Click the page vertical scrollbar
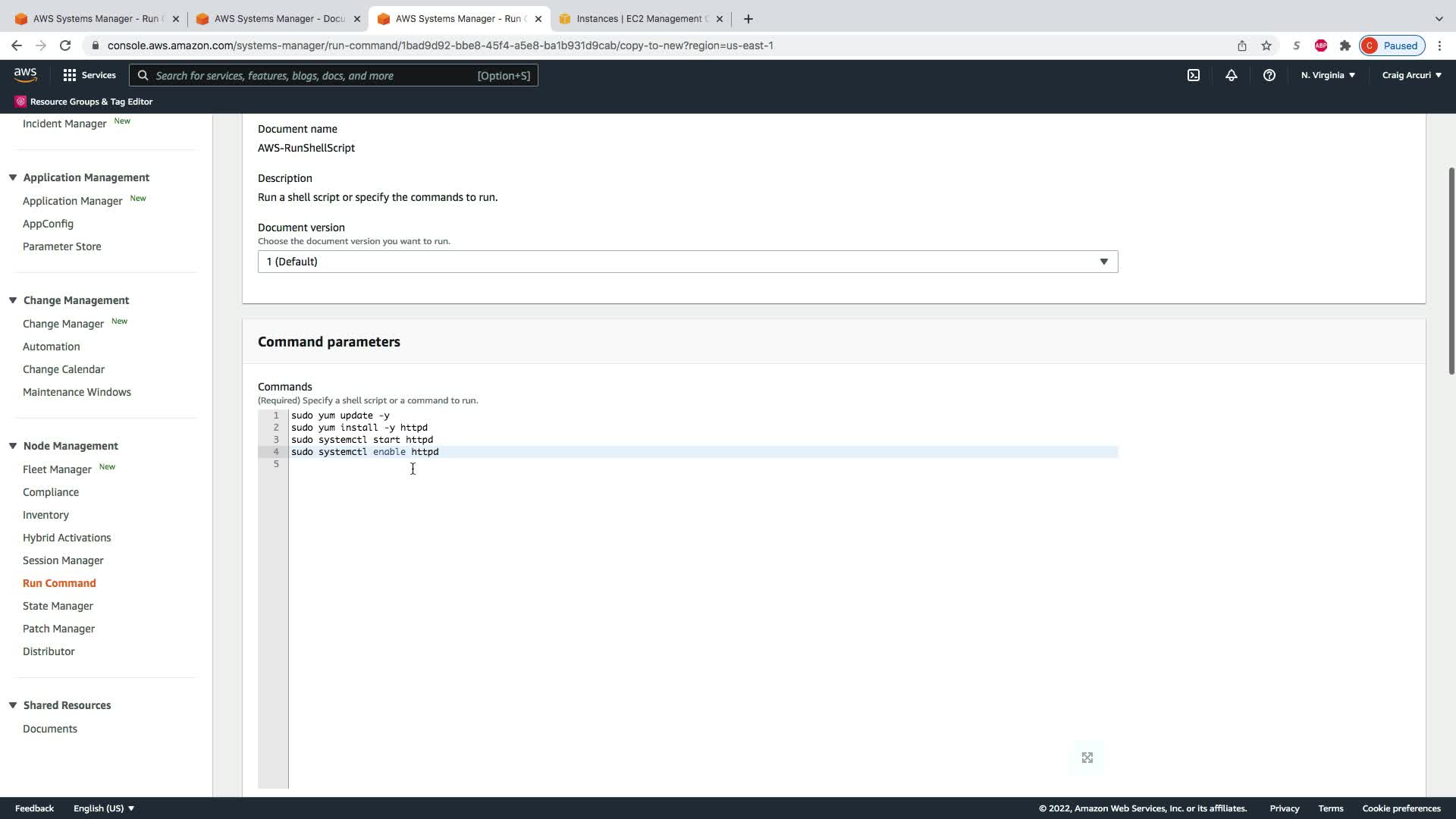 [x=1451, y=270]
